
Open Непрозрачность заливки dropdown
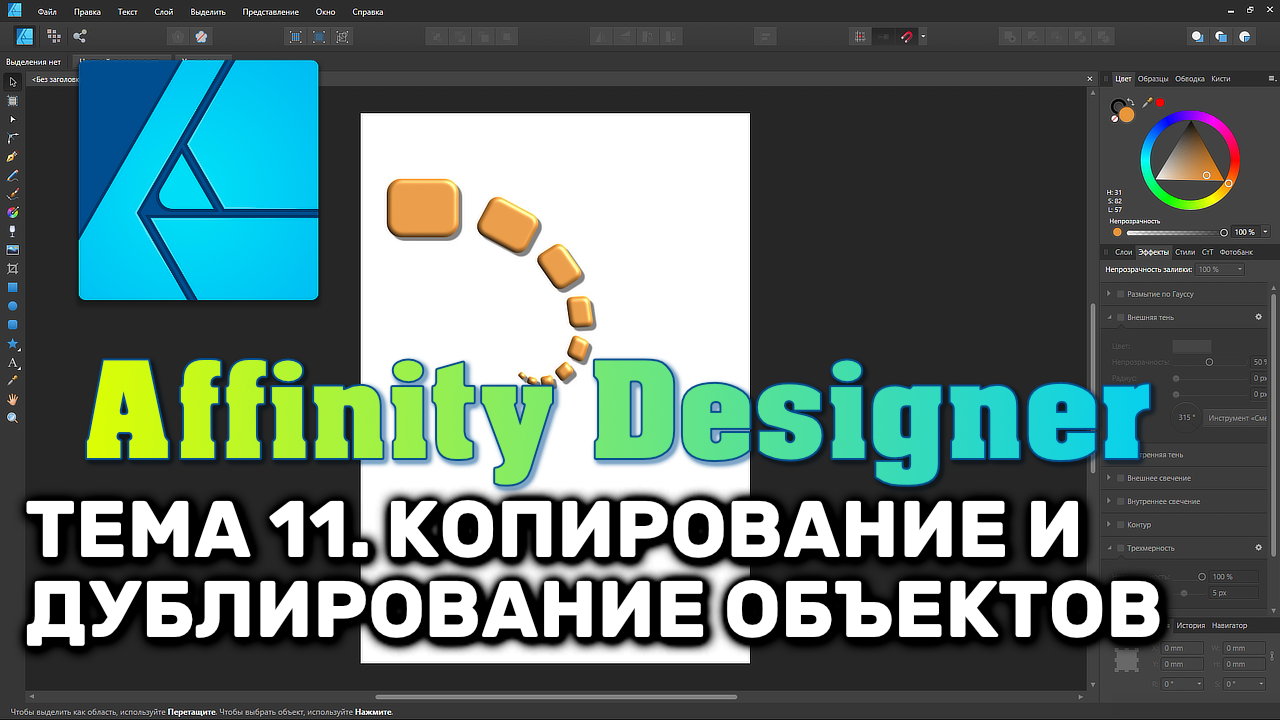(1220, 270)
